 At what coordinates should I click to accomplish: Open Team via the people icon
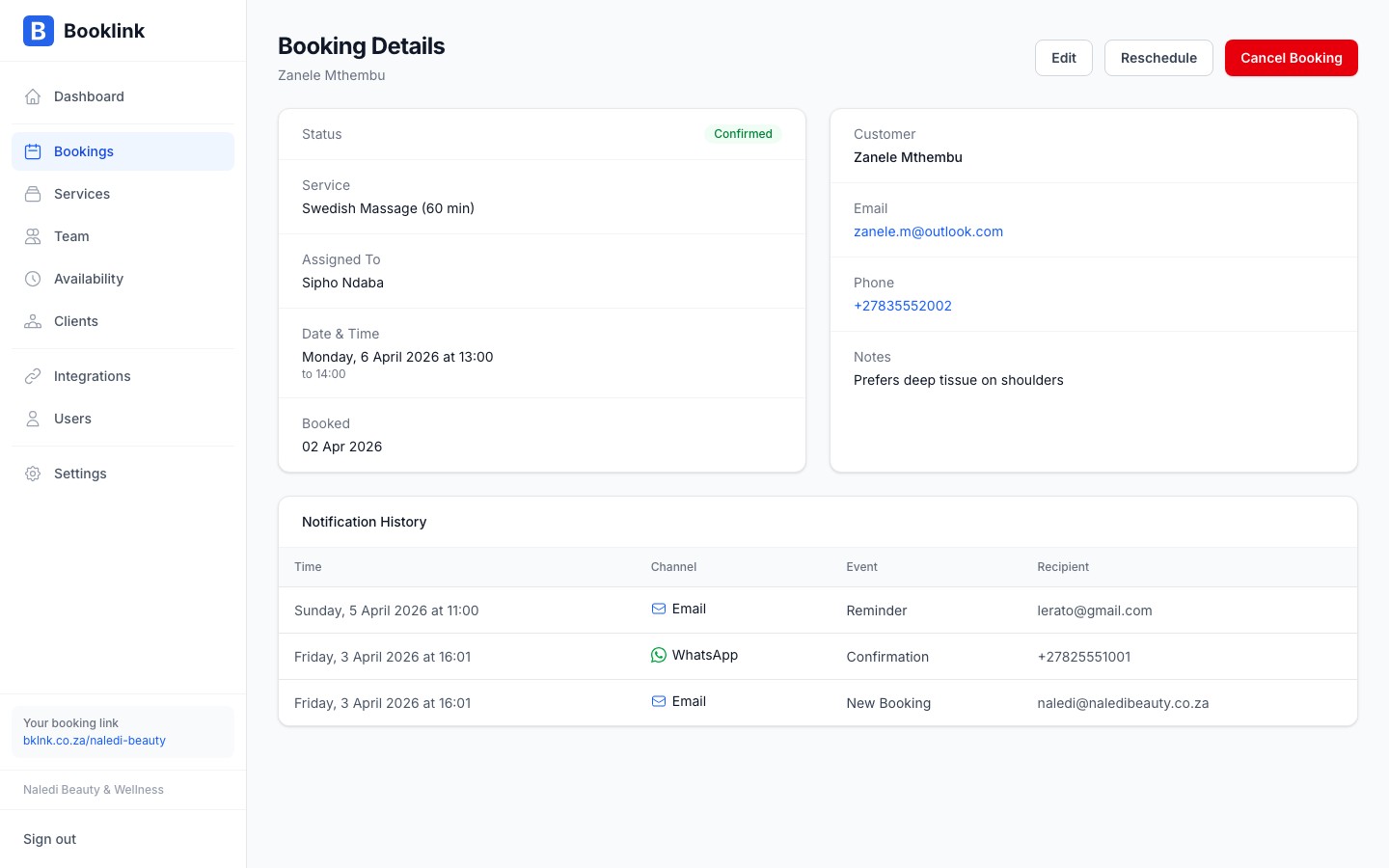[33, 236]
